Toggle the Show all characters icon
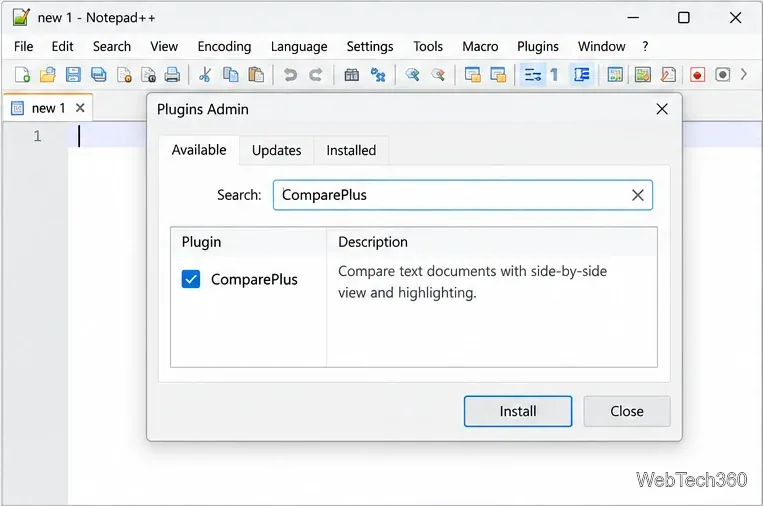Viewport: 763px width, 506px height. pos(554,74)
